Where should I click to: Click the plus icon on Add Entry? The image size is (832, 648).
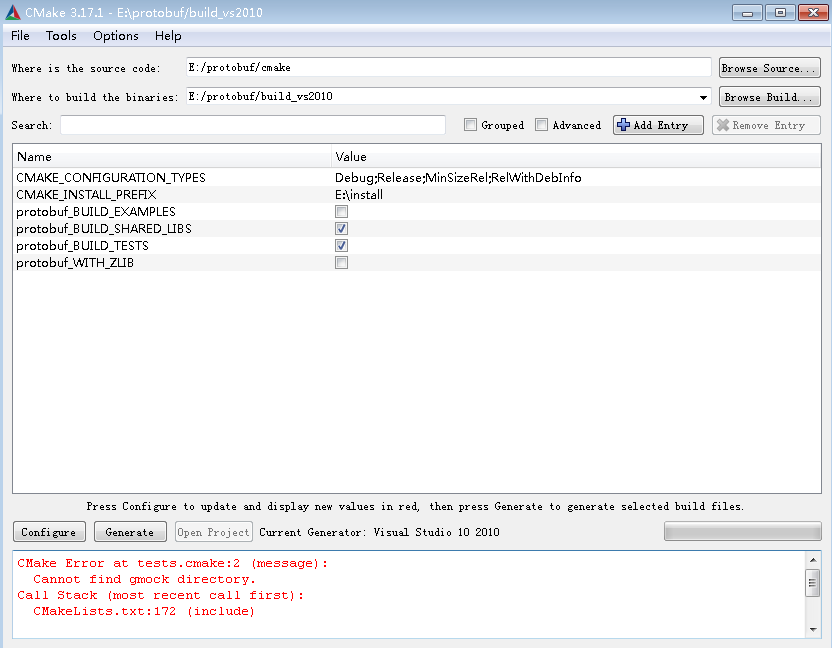[x=623, y=125]
